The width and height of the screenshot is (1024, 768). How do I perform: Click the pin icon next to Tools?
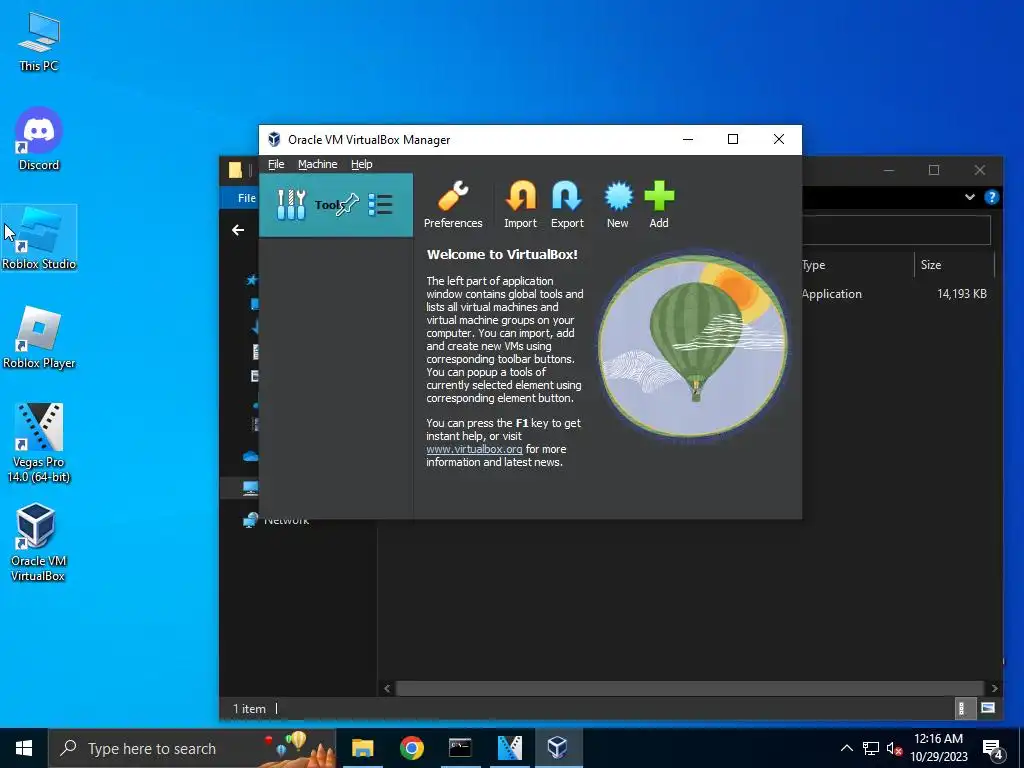pos(348,204)
